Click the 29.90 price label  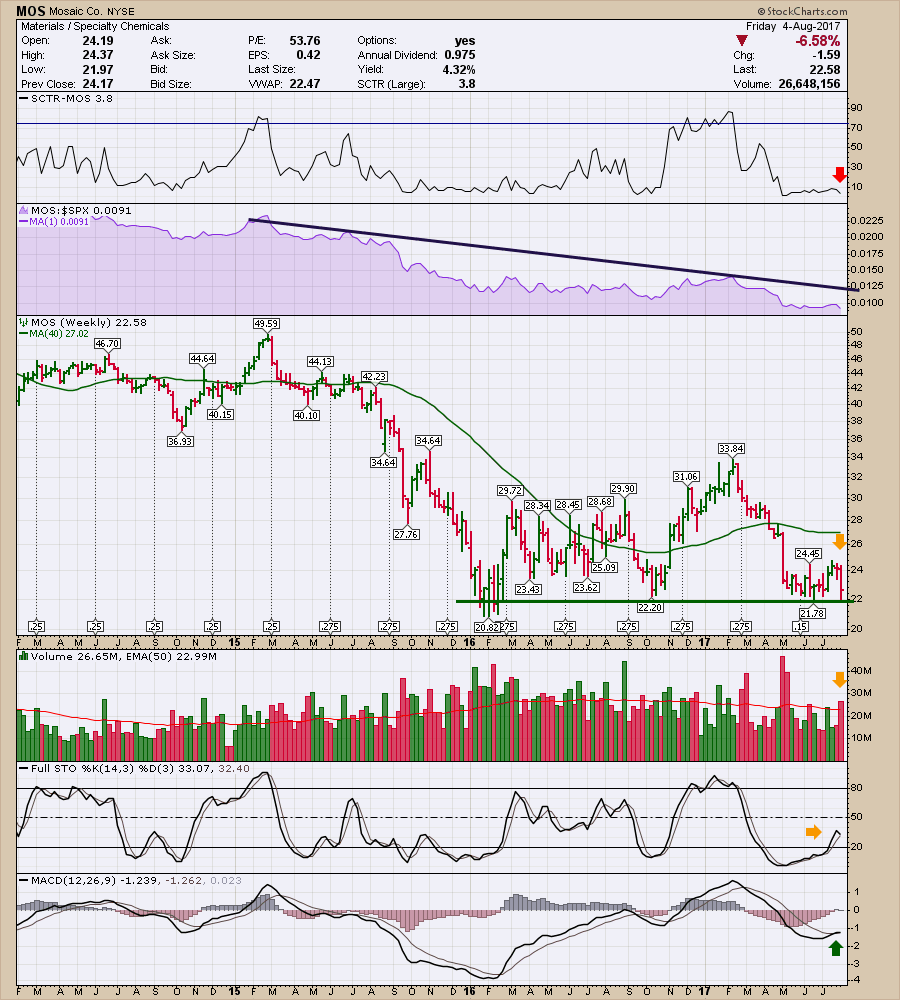pos(623,489)
